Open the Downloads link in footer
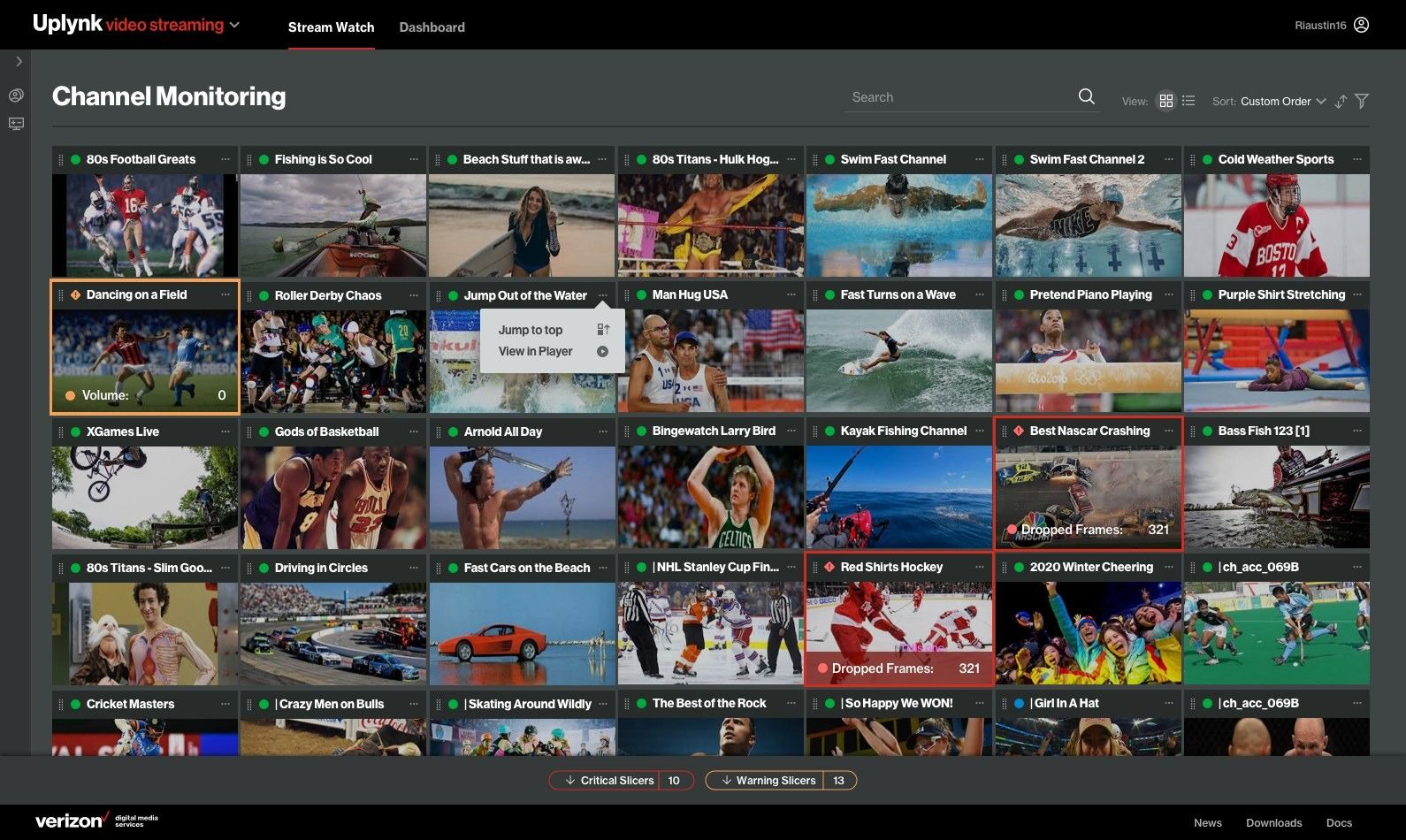1406x840 pixels. click(x=1274, y=822)
